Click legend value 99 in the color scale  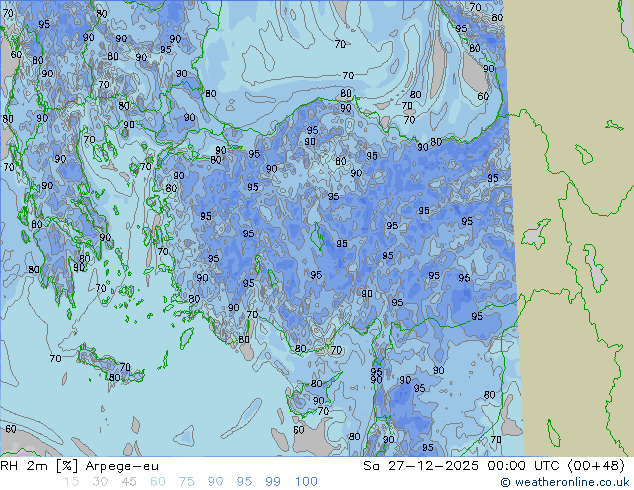[273, 482]
